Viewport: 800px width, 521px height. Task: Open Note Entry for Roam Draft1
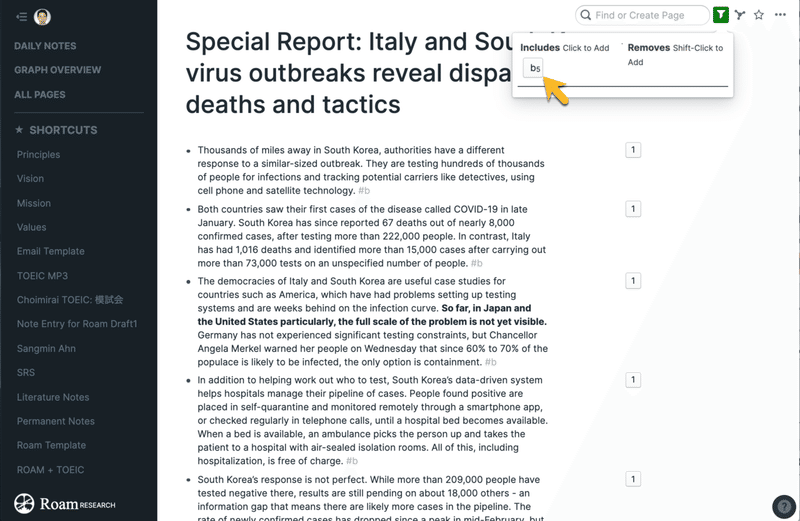coord(77,324)
